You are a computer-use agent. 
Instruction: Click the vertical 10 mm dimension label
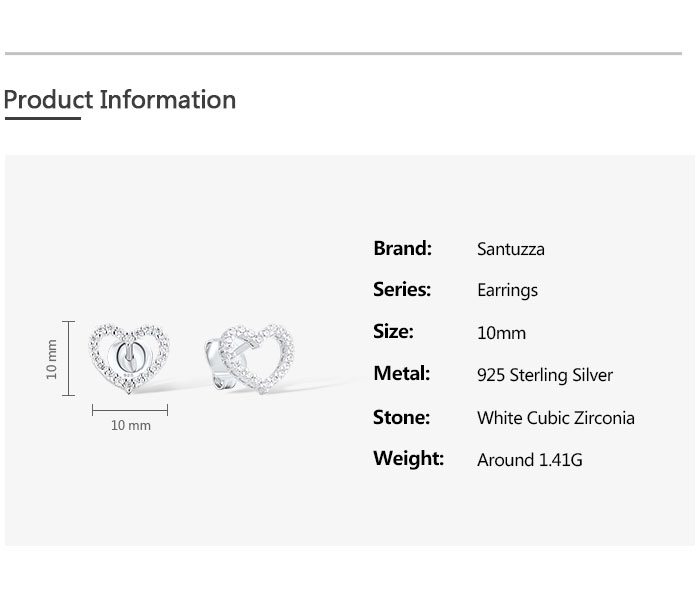coord(52,359)
